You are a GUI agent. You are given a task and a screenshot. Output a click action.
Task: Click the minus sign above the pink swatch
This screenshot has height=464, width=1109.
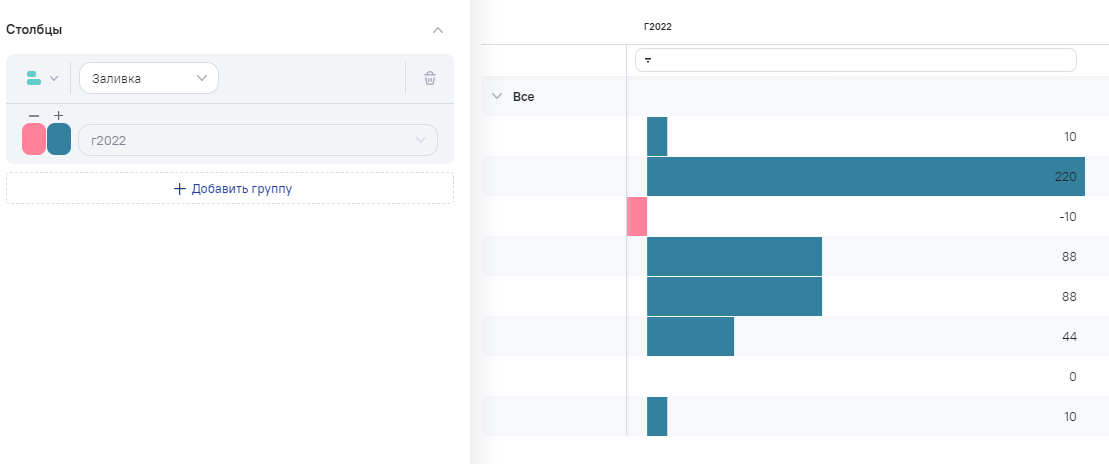34,116
